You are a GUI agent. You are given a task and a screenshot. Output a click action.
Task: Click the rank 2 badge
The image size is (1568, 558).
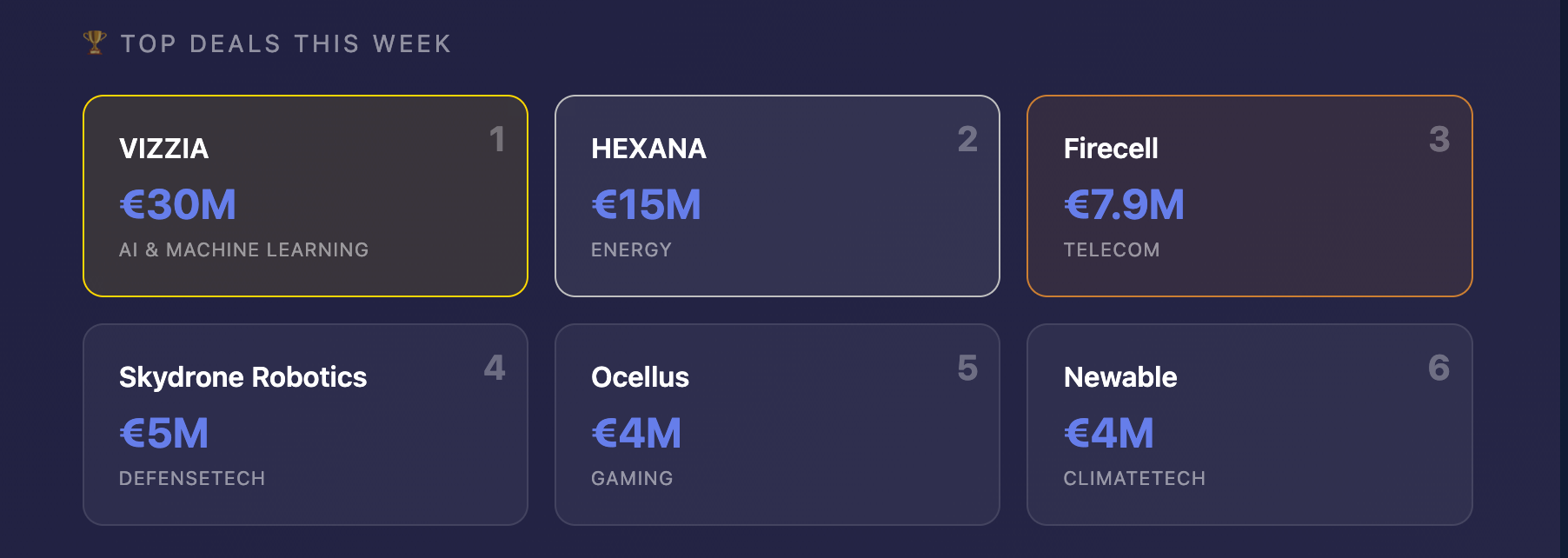[967, 139]
